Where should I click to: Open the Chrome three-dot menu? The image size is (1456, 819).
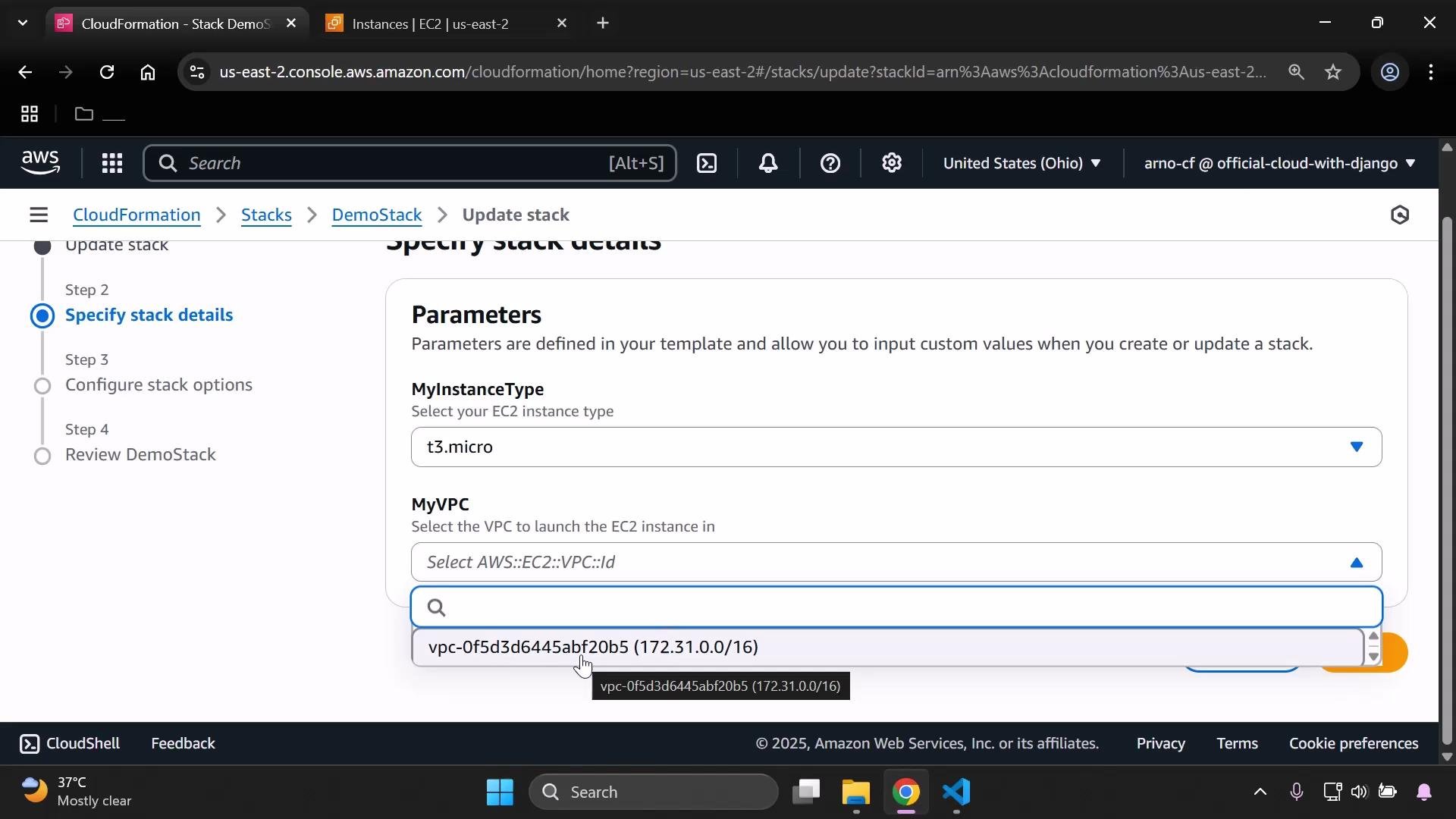[1431, 72]
